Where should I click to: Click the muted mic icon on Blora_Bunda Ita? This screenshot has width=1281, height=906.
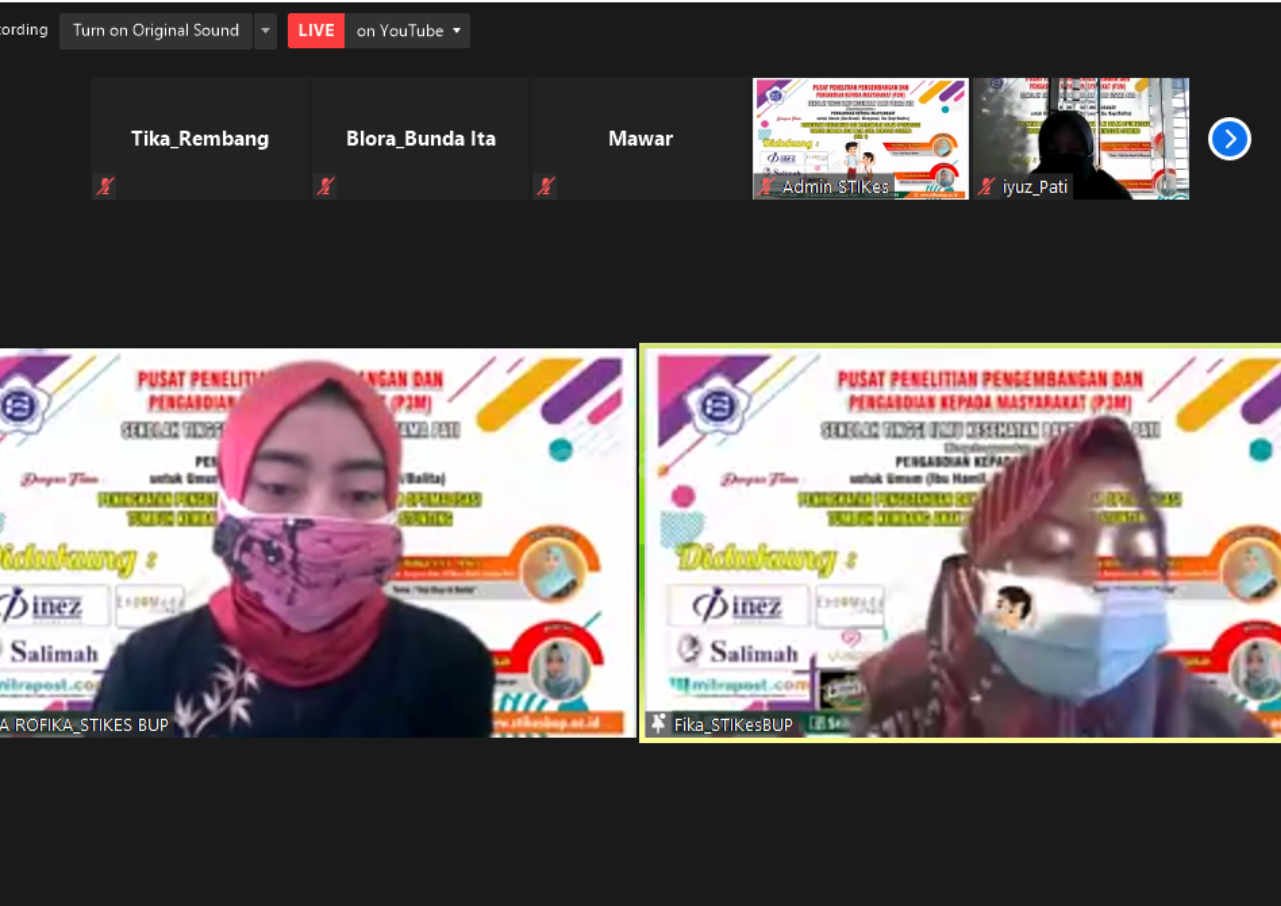click(x=324, y=186)
